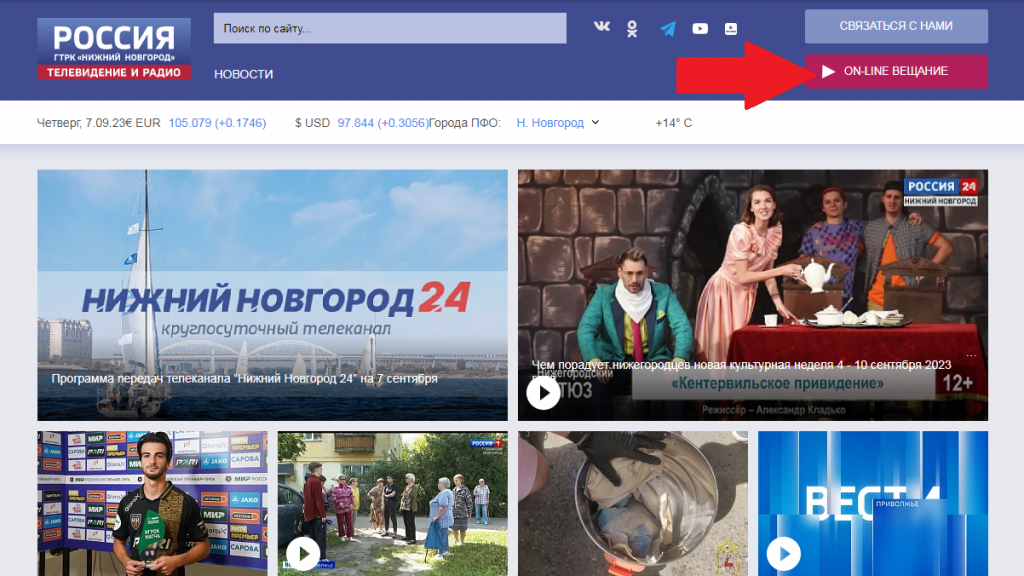Click the date Четверг, 7.09.23
Viewport: 1024px width, 576px height.
point(80,123)
